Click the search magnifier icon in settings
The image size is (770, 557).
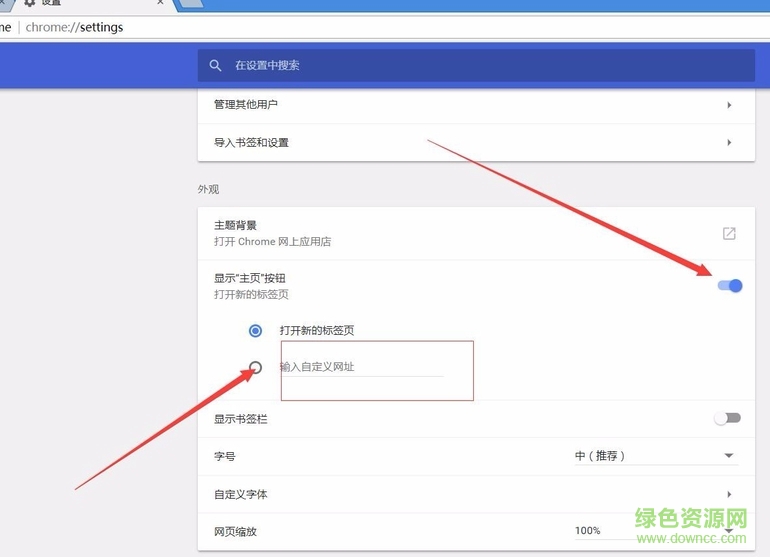(215, 66)
